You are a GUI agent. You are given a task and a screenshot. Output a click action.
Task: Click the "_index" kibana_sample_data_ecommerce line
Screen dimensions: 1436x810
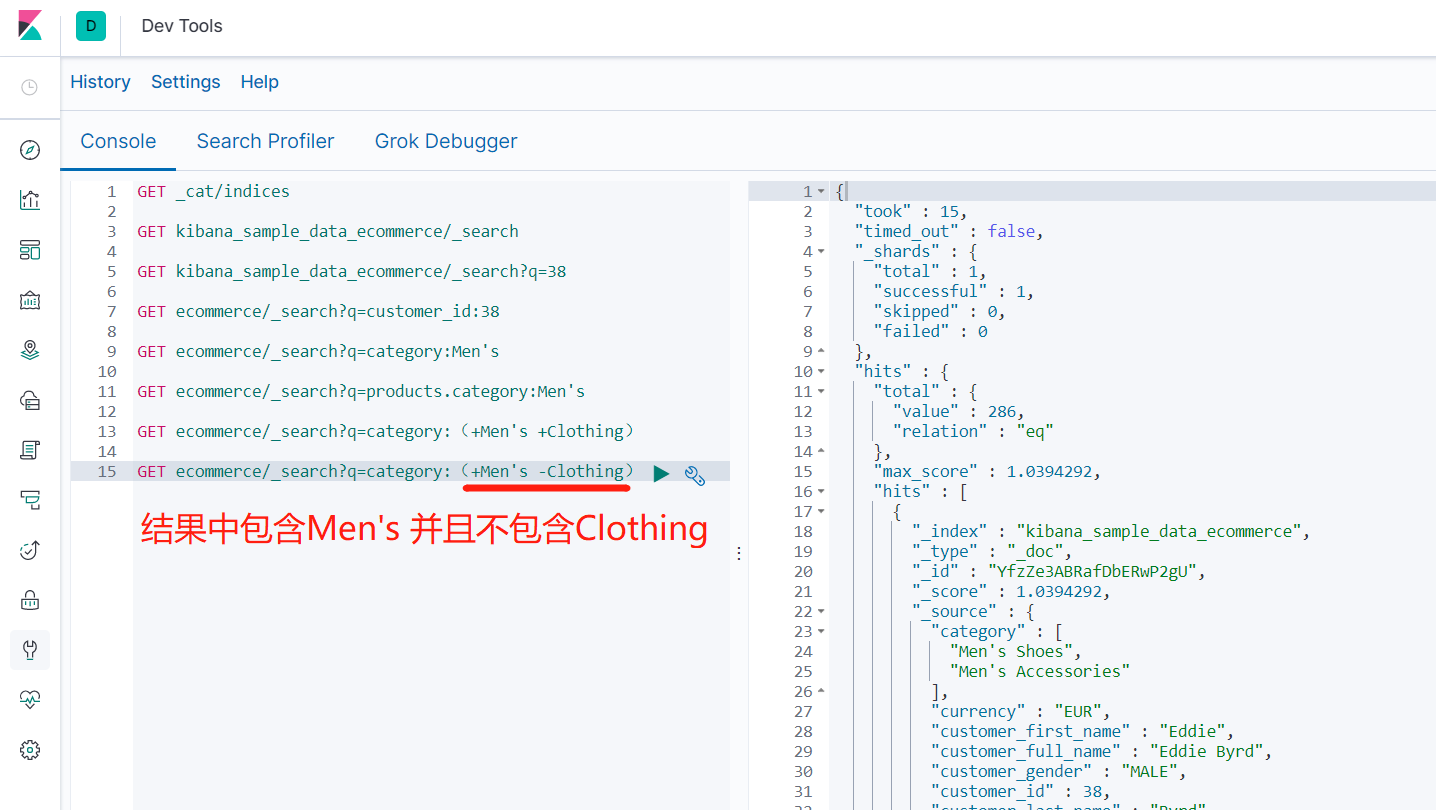(1110, 531)
